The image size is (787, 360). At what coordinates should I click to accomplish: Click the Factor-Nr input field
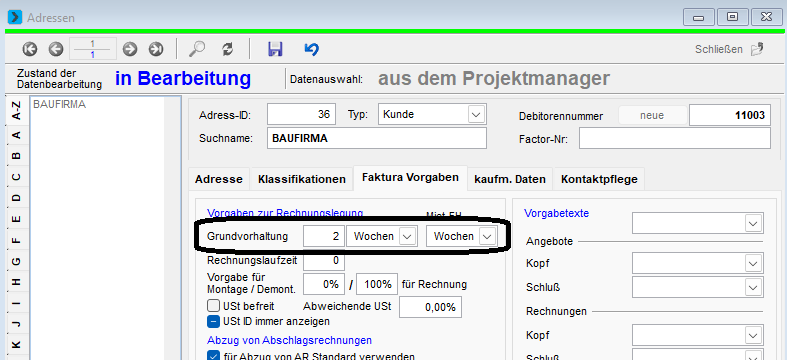pyautogui.click(x=675, y=138)
